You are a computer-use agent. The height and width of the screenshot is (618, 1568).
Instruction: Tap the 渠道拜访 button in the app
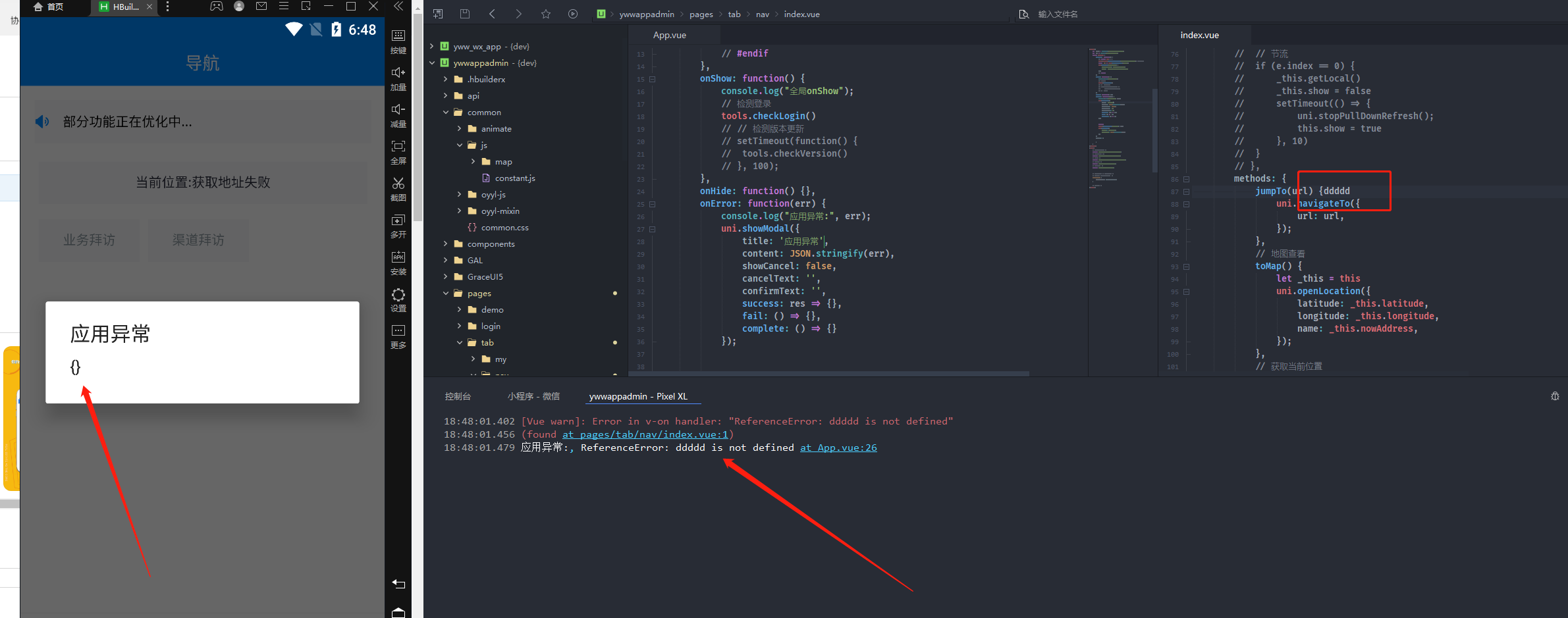pos(198,240)
